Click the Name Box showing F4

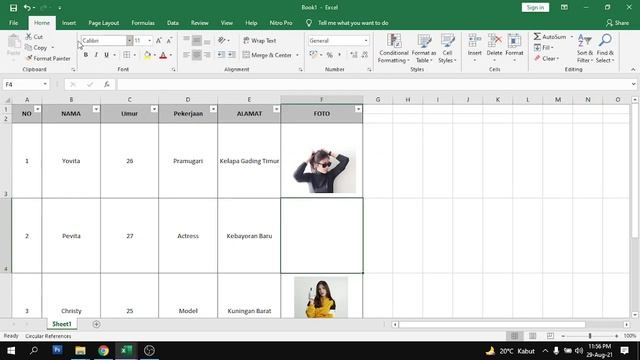tap(25, 84)
